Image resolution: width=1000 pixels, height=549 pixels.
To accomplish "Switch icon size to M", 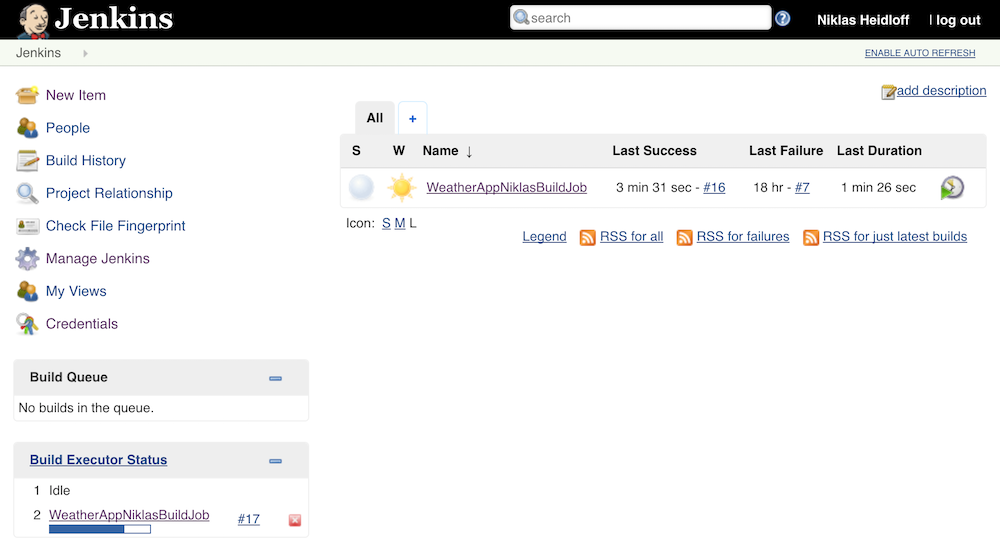I will click(400, 223).
